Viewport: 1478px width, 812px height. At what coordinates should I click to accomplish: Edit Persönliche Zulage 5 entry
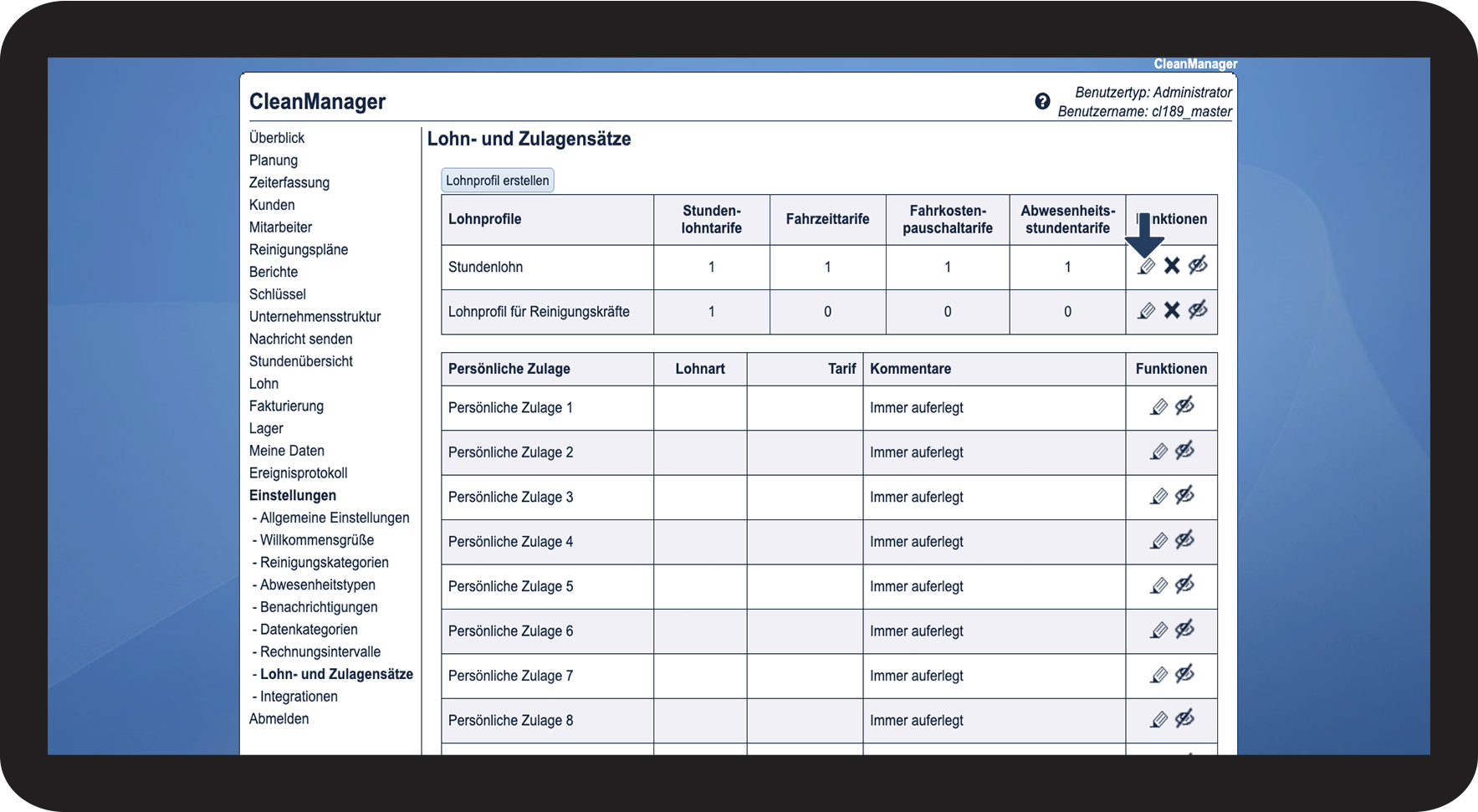point(1158,586)
